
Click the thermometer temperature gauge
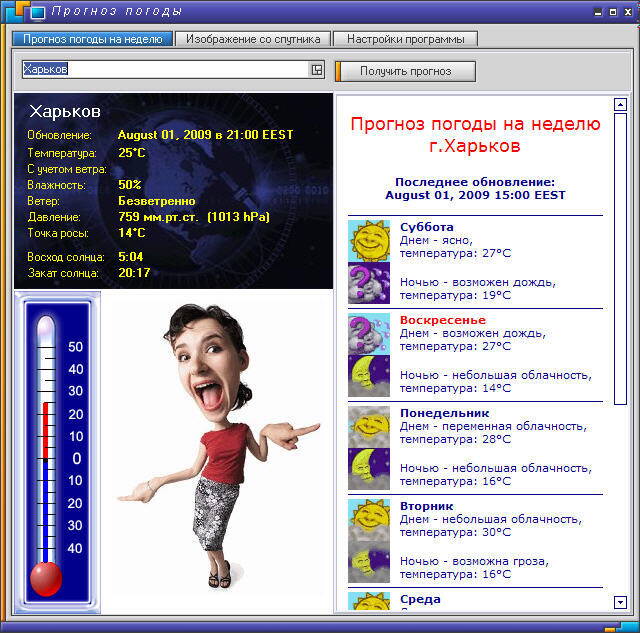point(56,455)
